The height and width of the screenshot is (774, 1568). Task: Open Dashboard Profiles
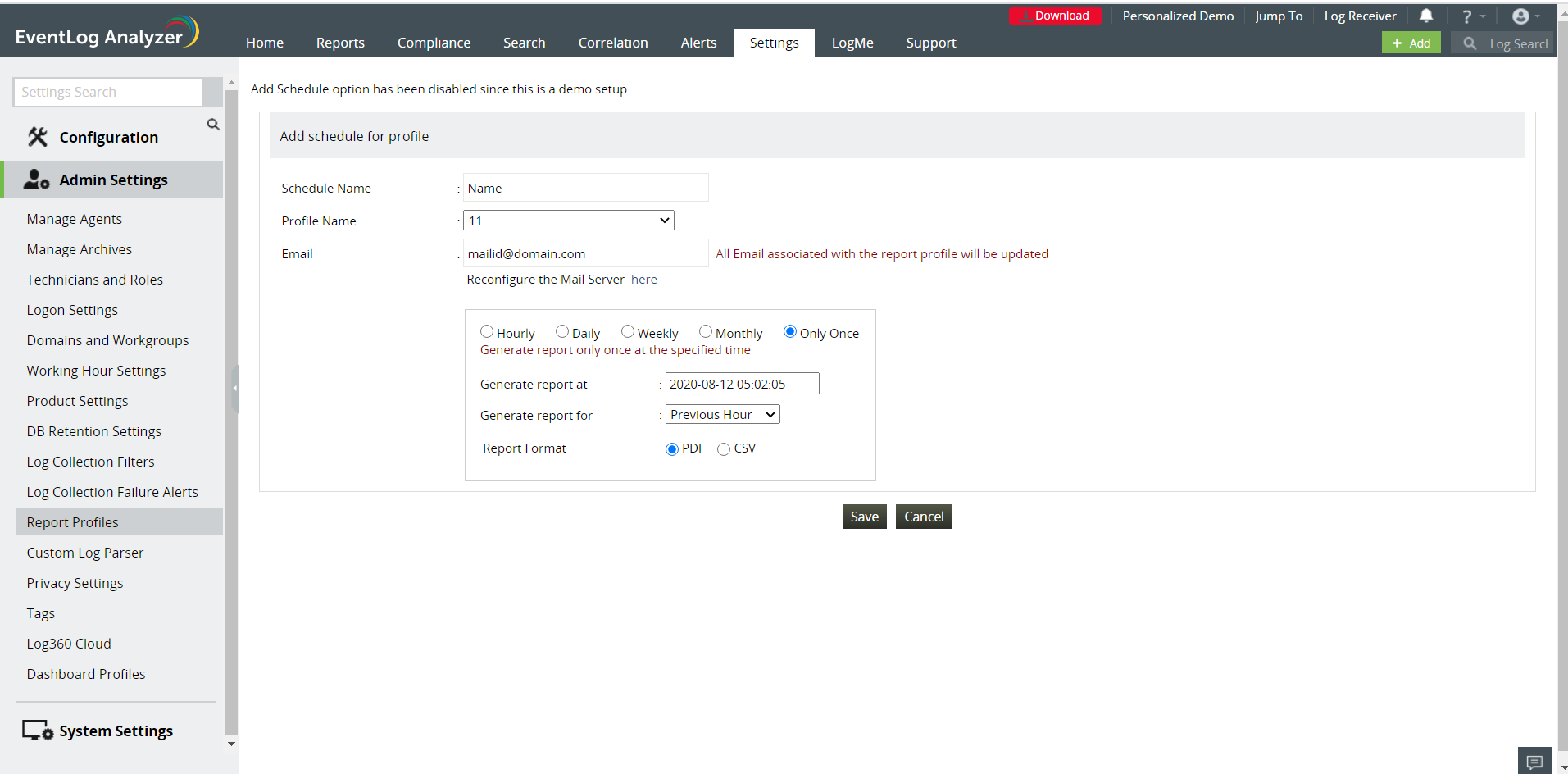coord(86,674)
